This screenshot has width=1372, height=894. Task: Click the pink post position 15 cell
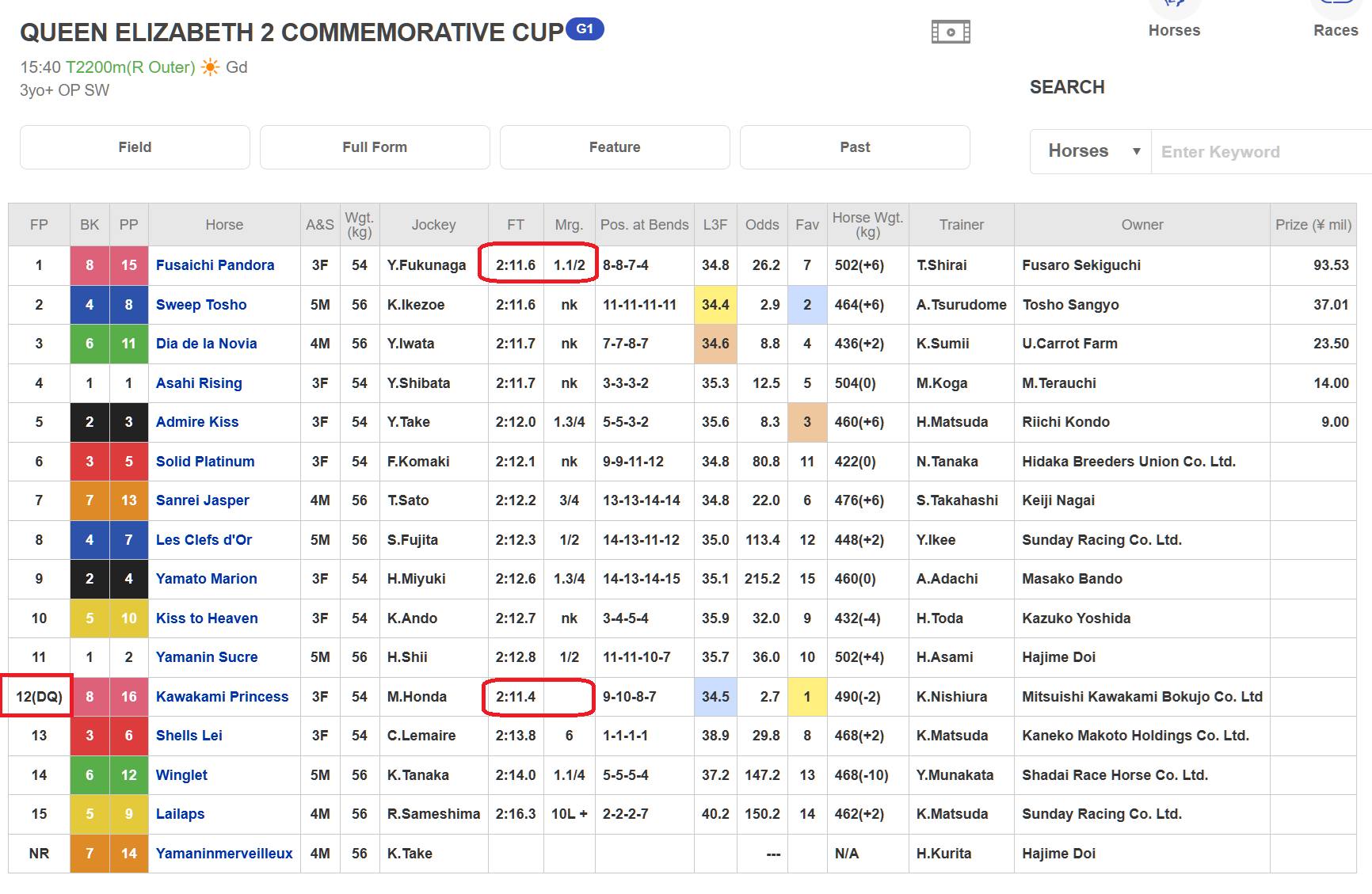click(x=129, y=265)
